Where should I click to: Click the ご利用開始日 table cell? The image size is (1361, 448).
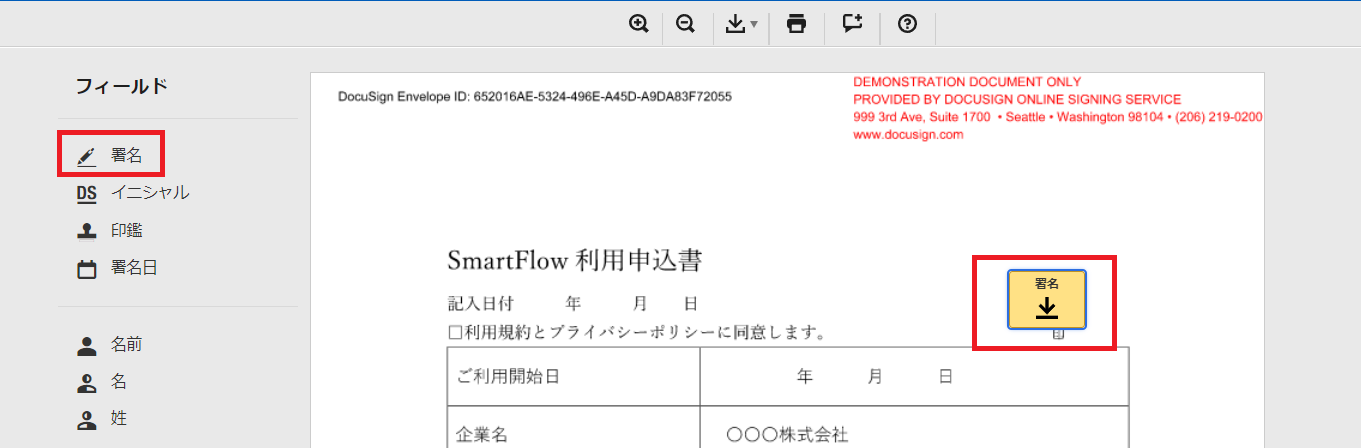click(x=574, y=377)
